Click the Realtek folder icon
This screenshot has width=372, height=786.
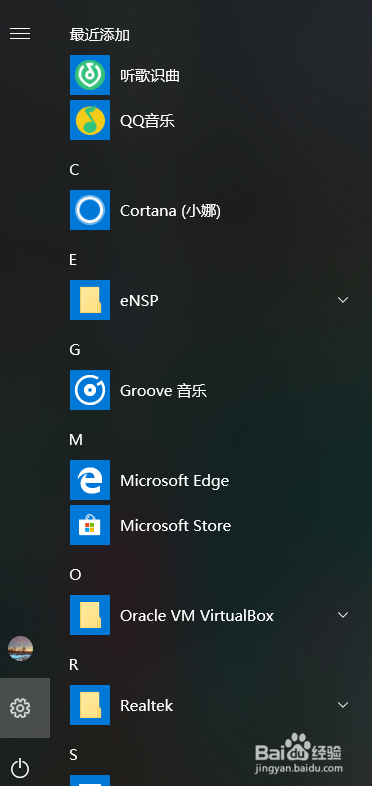[90, 705]
